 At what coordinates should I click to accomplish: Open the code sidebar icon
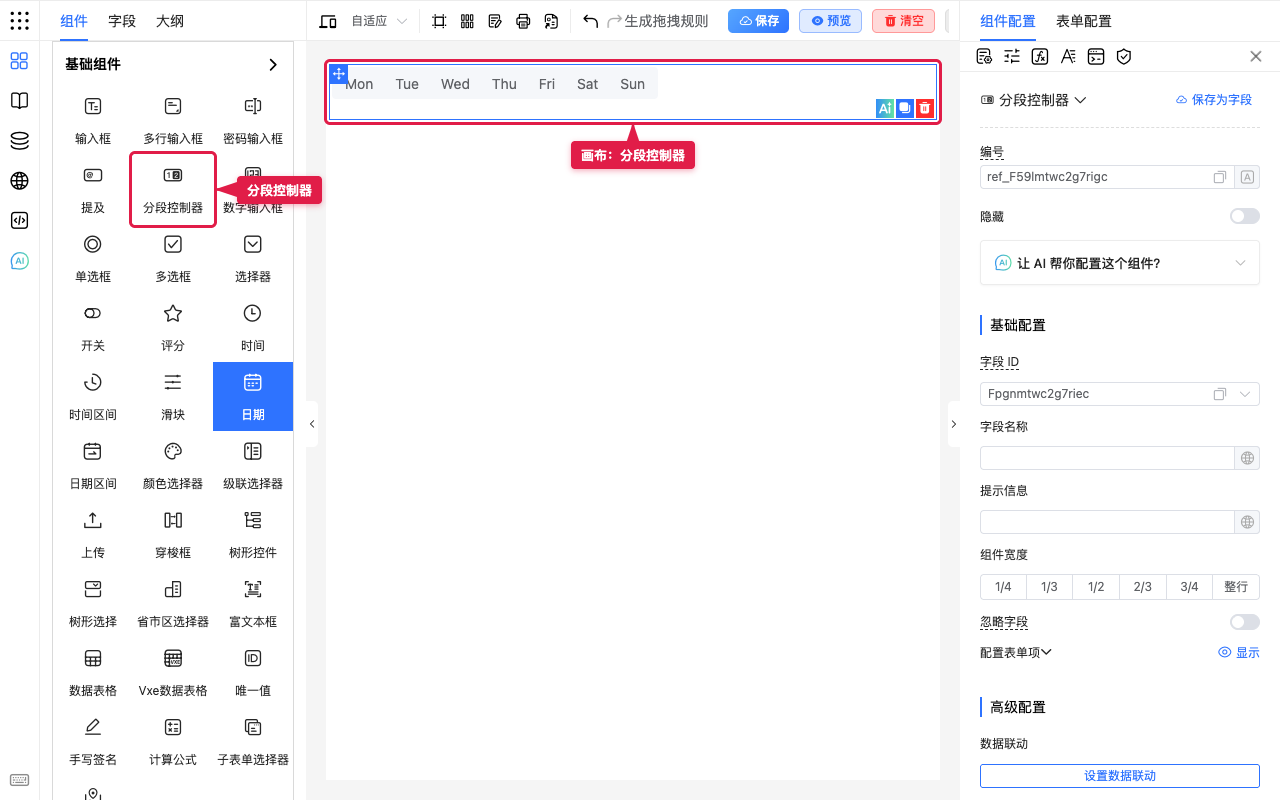(x=19, y=221)
